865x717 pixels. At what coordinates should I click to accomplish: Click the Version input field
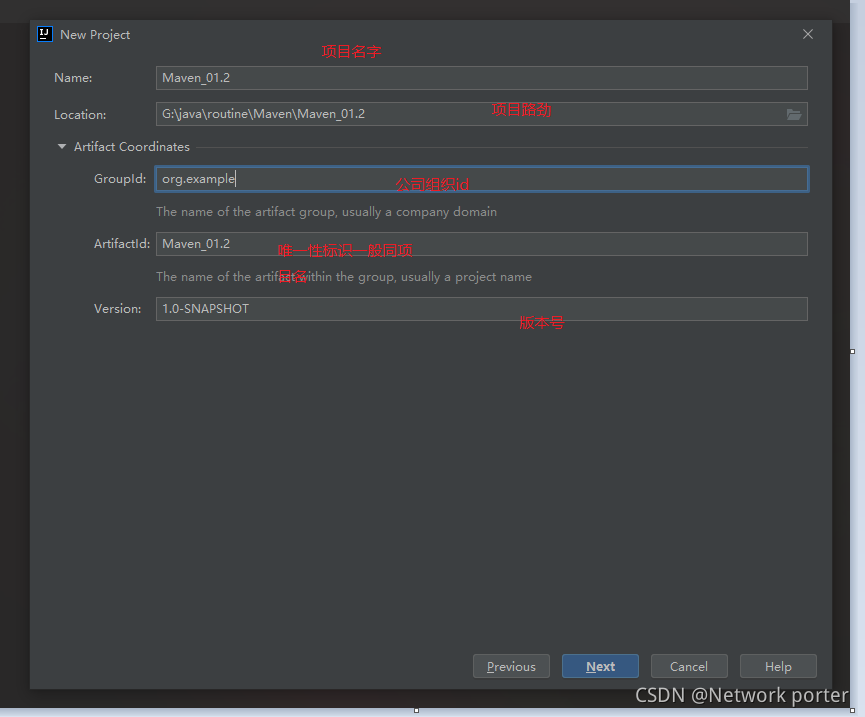(x=482, y=309)
